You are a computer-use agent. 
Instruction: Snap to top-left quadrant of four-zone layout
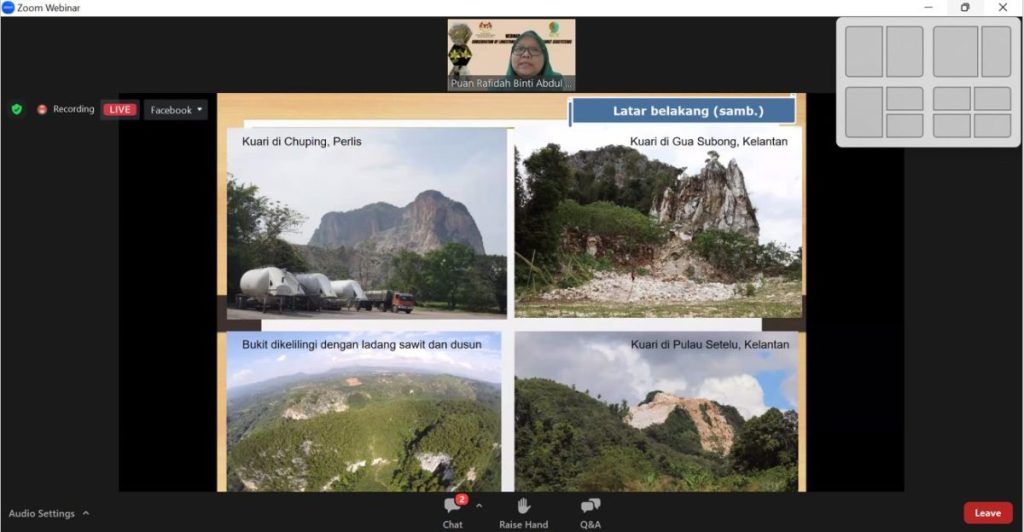[952, 99]
